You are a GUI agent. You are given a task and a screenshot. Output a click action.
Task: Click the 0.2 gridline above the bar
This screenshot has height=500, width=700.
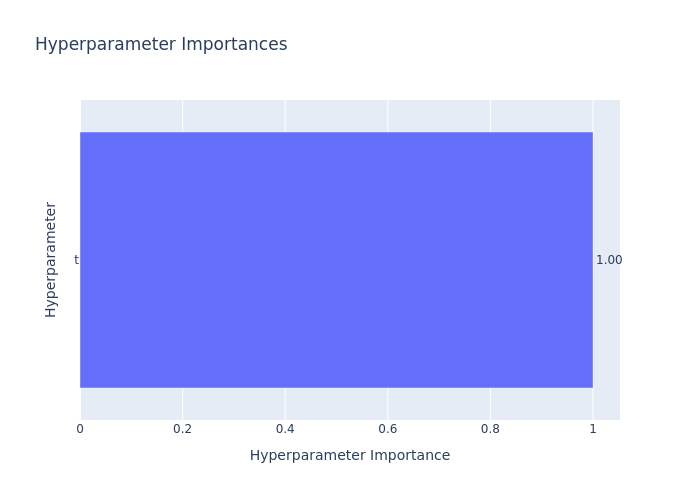coord(183,116)
